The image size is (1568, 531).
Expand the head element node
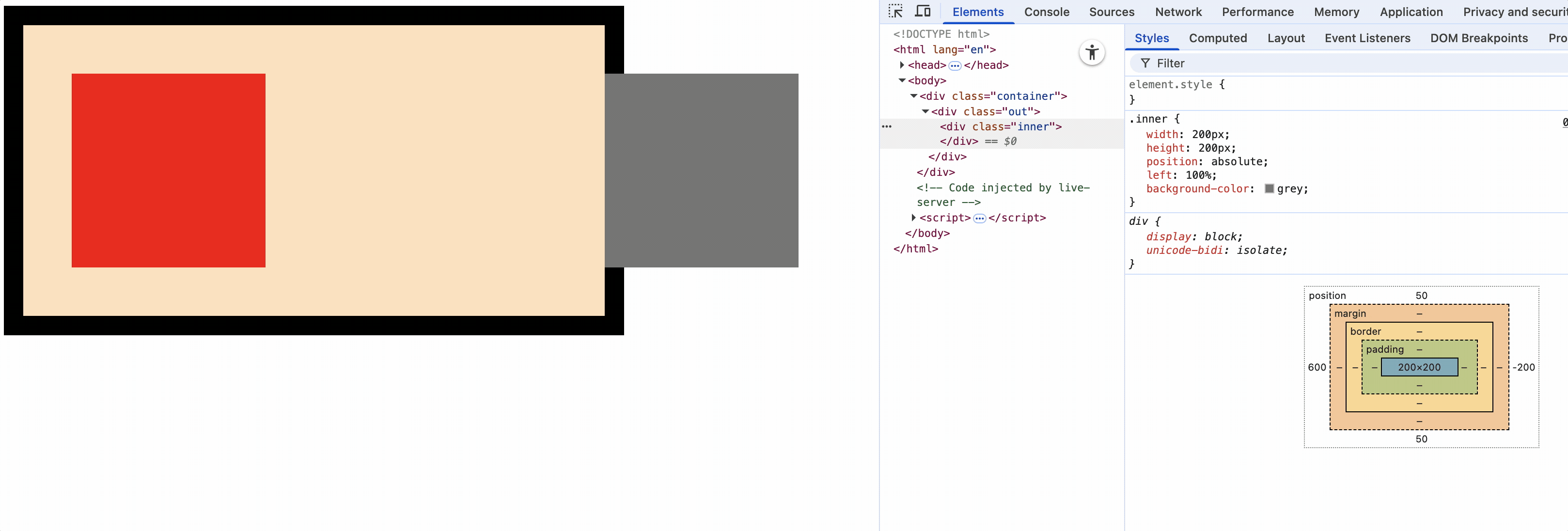(x=902, y=65)
